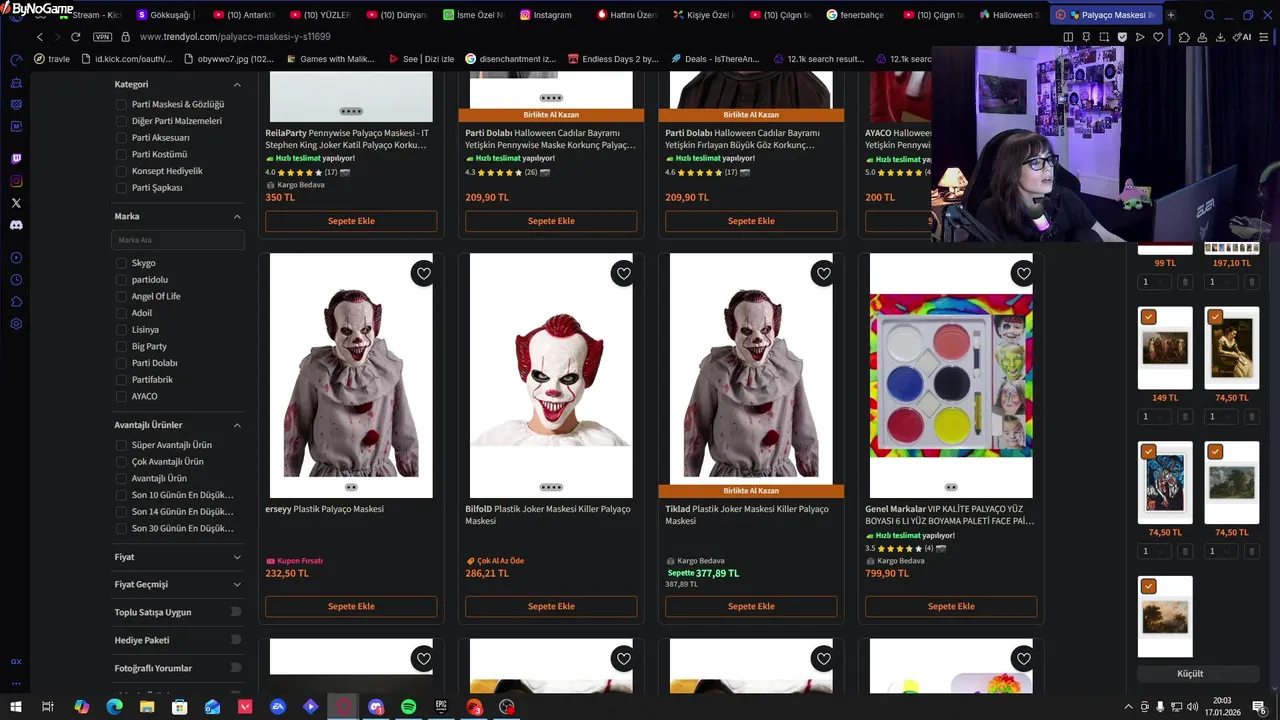This screenshot has height=720, width=1280.
Task: Open Discord icon in browser sidebar
Action: pos(16,225)
